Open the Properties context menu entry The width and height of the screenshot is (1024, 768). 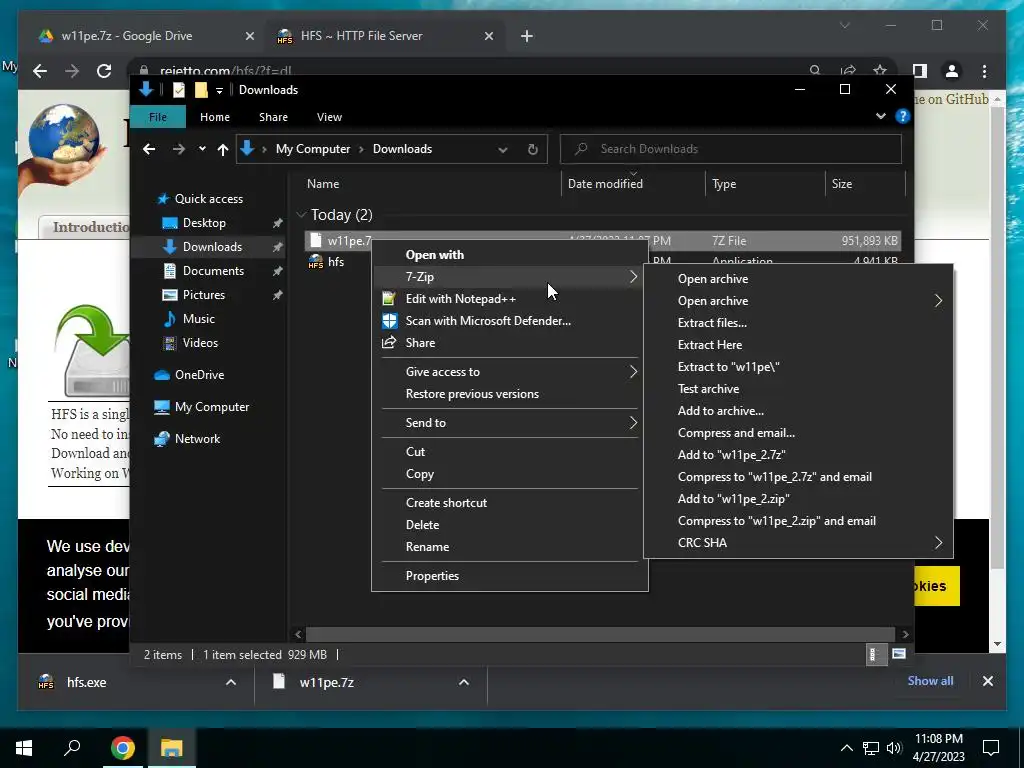(x=432, y=575)
